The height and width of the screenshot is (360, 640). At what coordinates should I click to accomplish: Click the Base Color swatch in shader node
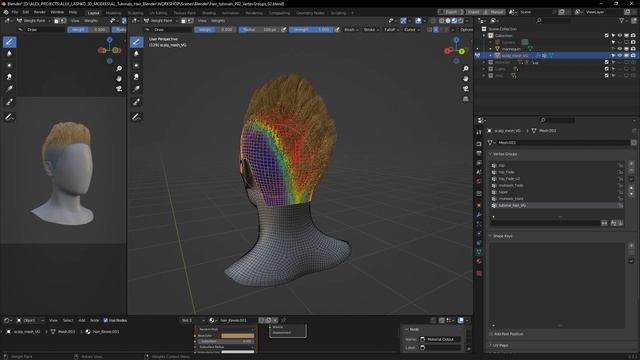tap(238, 336)
